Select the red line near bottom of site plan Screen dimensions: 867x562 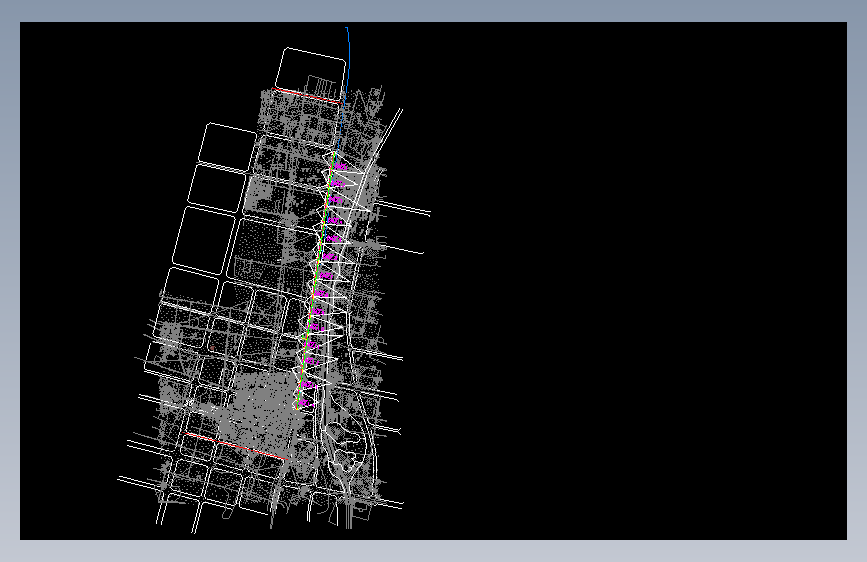235,446
